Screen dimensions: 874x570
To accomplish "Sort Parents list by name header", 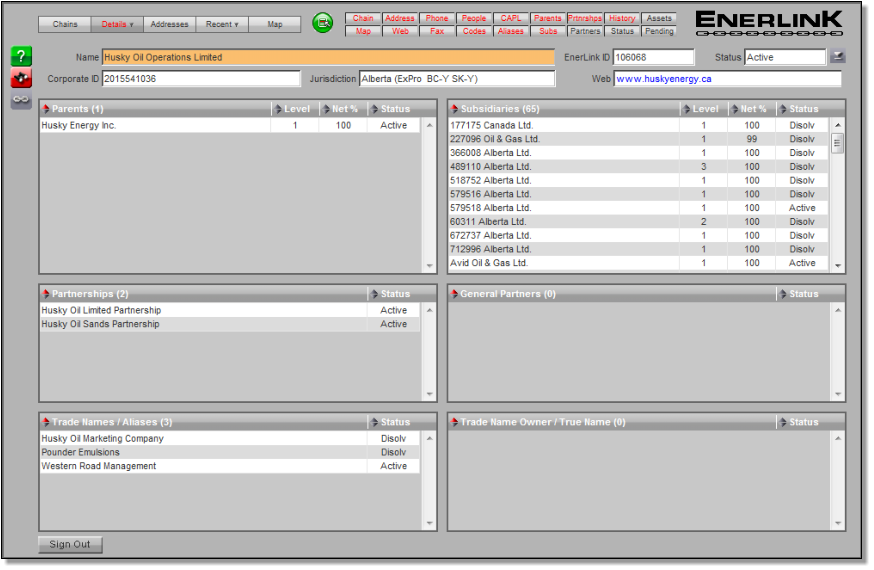I will (155, 109).
